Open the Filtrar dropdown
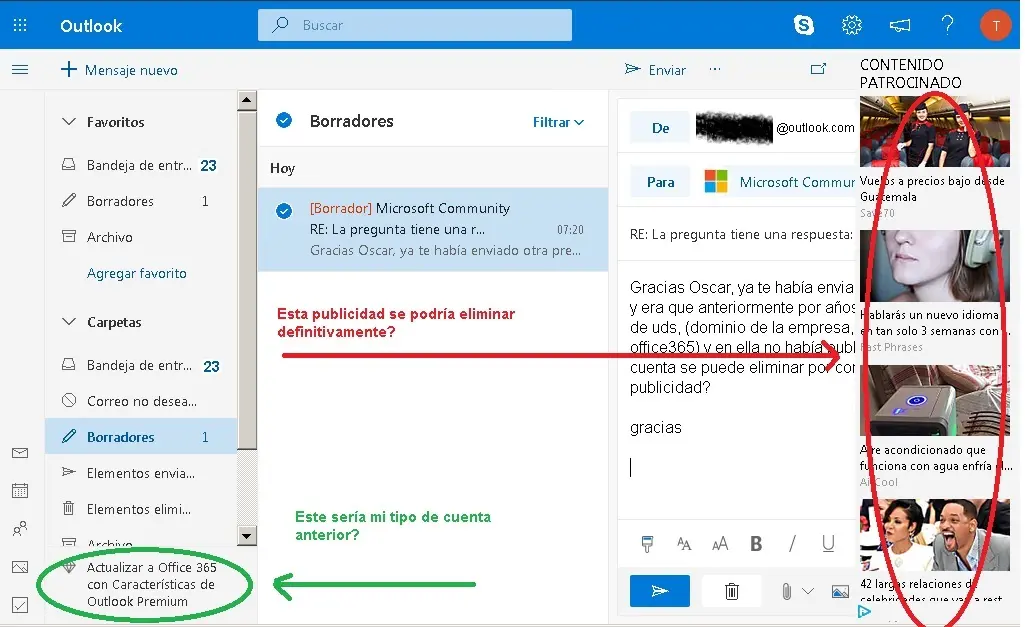Image resolution: width=1025 pixels, height=627 pixels. (x=558, y=122)
